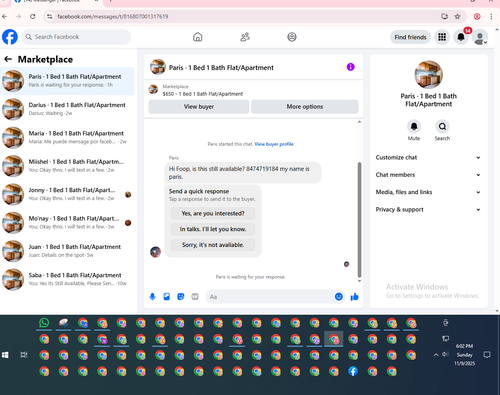Go forward in browser history
Viewport: 500px width, 395px height.
tap(18, 16)
